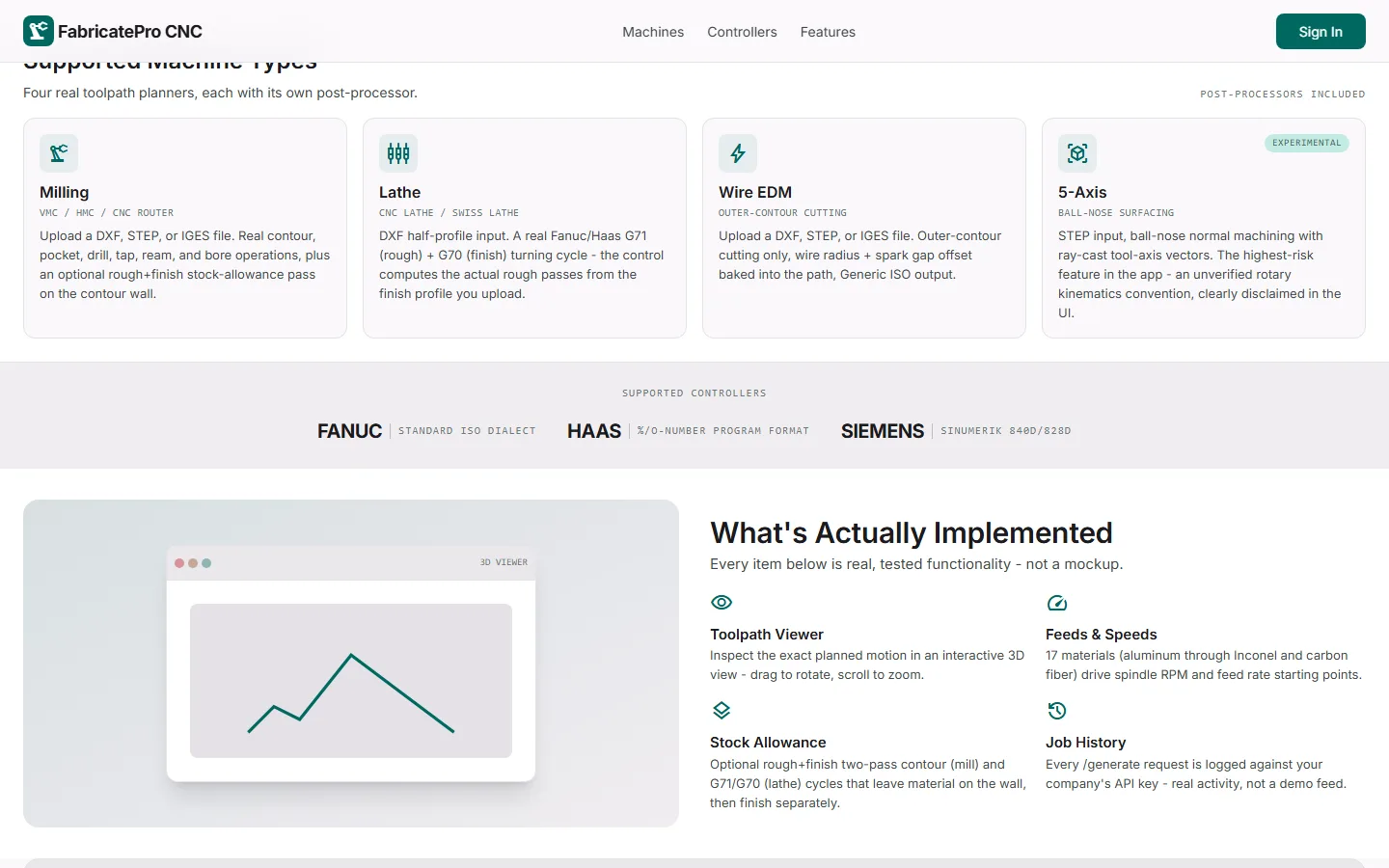Click the Stock Allowance layers icon
The height and width of the screenshot is (868, 1389).
click(722, 711)
